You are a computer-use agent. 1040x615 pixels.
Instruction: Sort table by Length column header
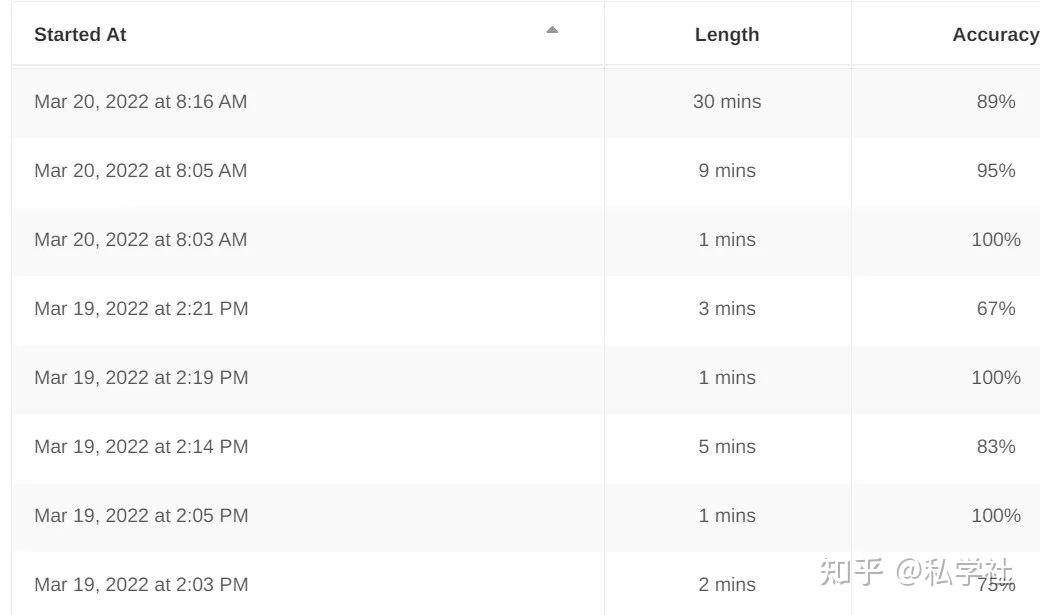coord(727,34)
